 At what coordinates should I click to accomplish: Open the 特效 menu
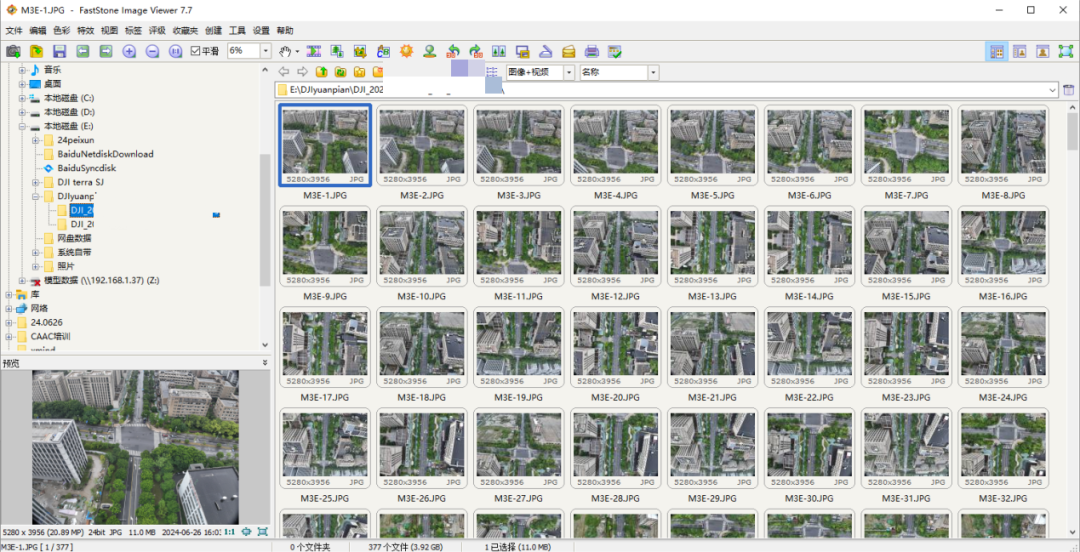pyautogui.click(x=85, y=30)
